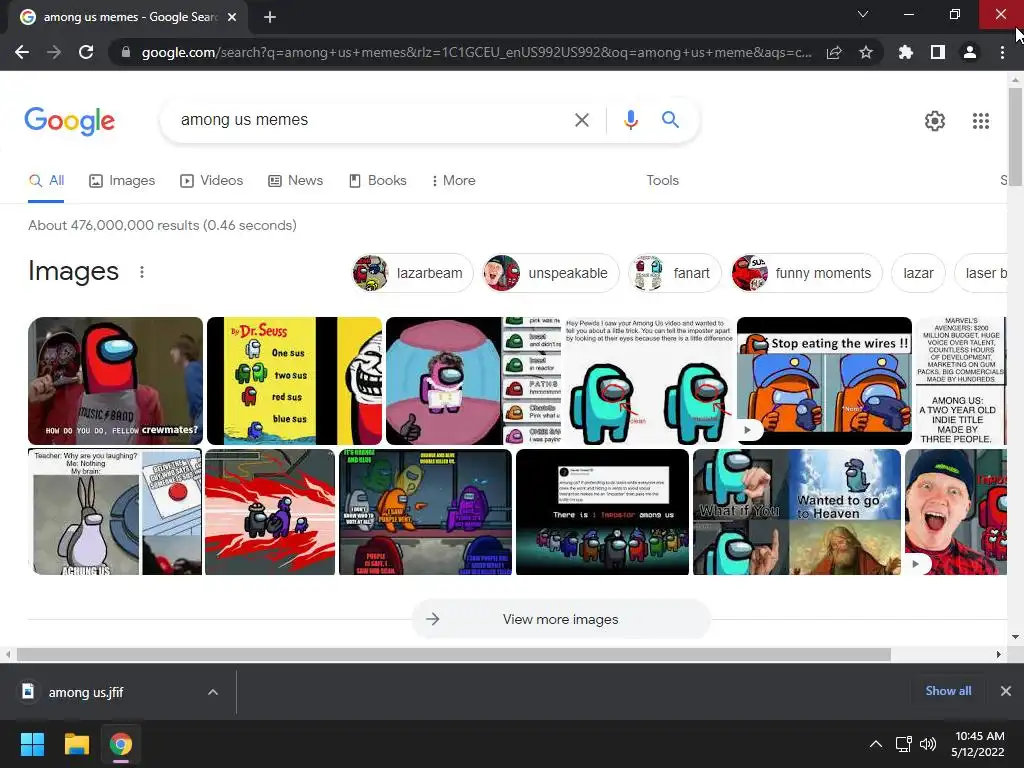Open the two cyan crewmates eyes meme
The width and height of the screenshot is (1024, 768).
(x=648, y=381)
